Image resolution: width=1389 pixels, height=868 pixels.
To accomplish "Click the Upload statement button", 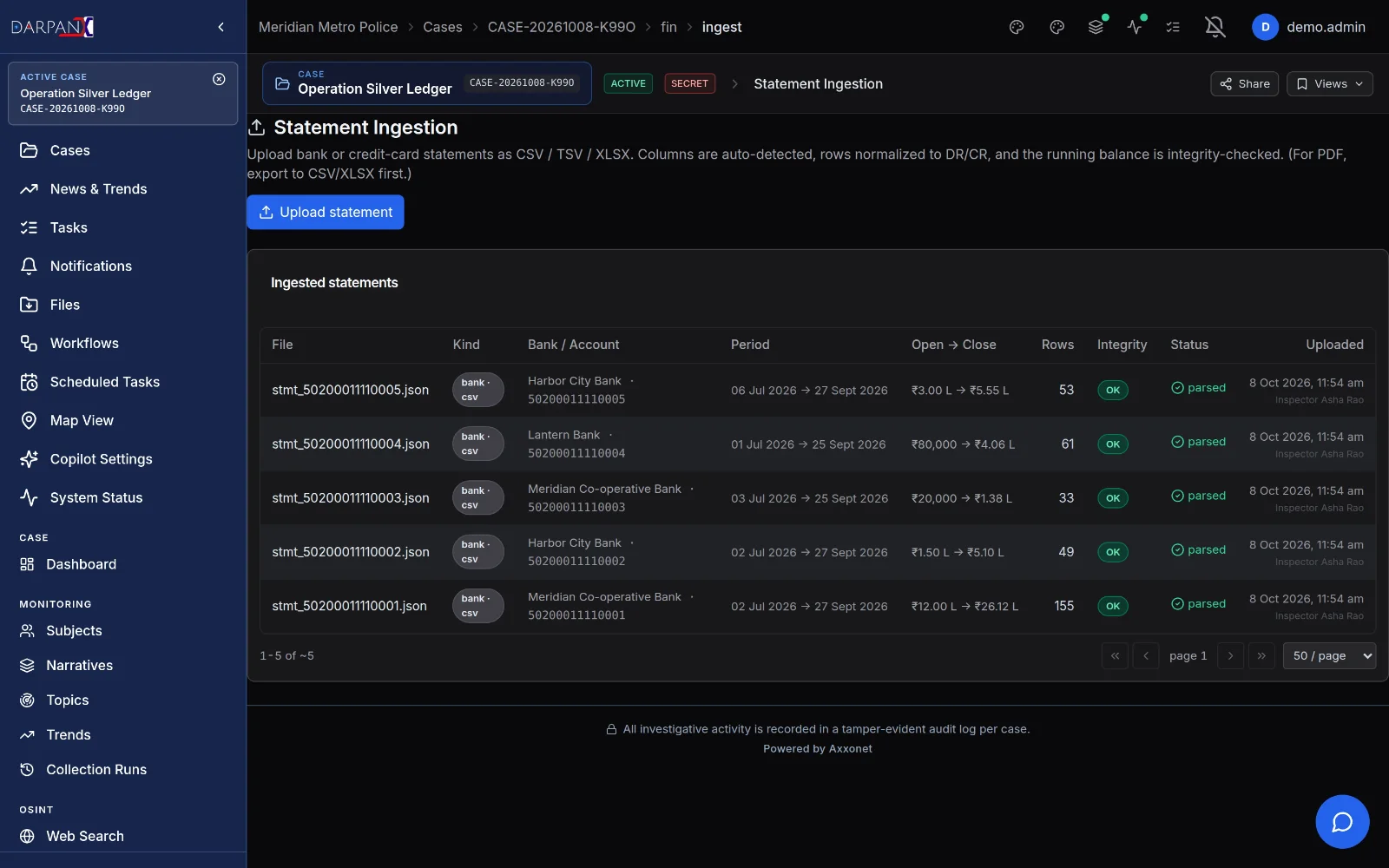I will (x=326, y=213).
